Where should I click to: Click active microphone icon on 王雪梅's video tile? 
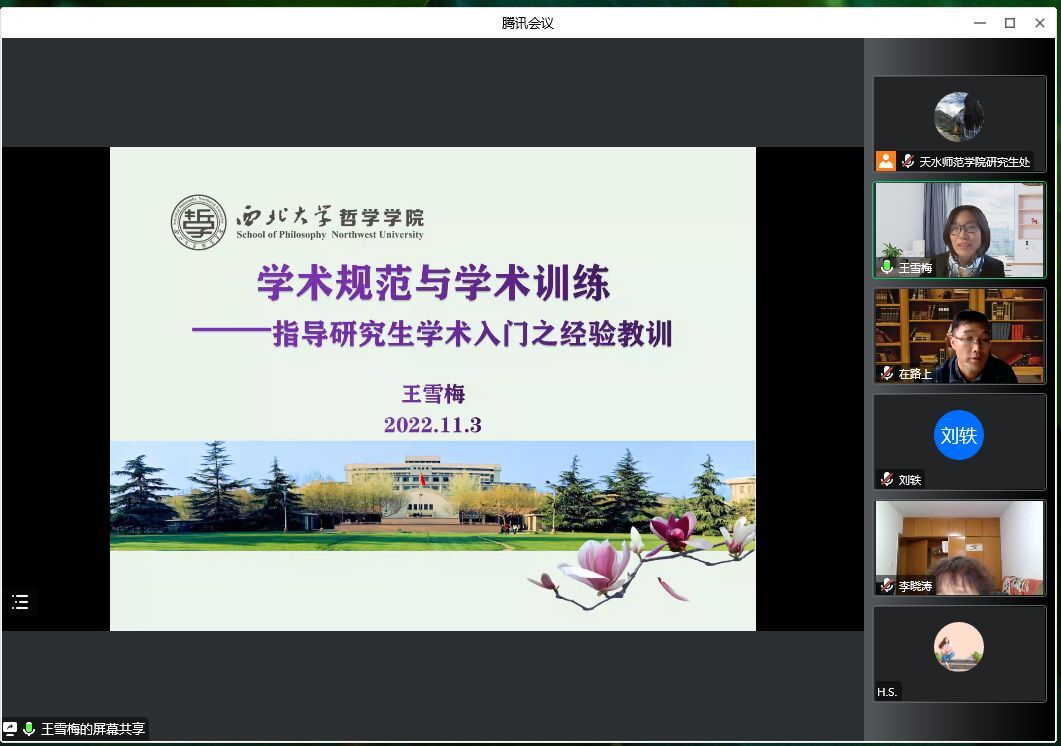click(x=886, y=267)
